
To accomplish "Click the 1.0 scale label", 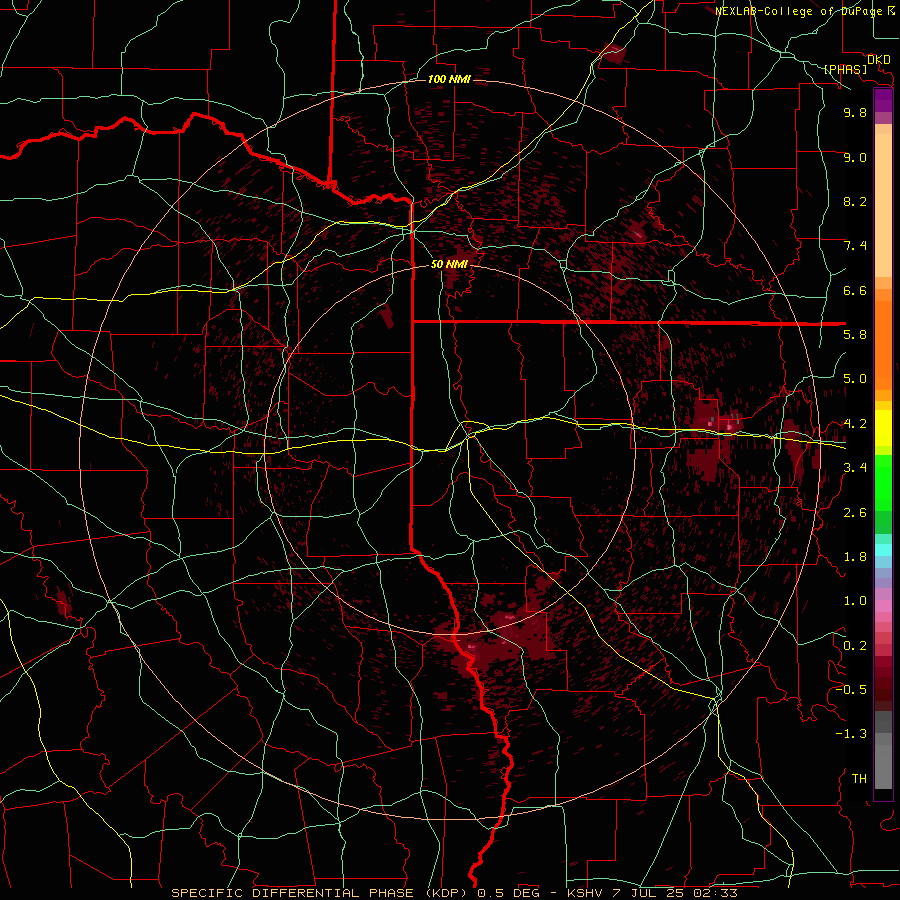I will click(x=855, y=601).
